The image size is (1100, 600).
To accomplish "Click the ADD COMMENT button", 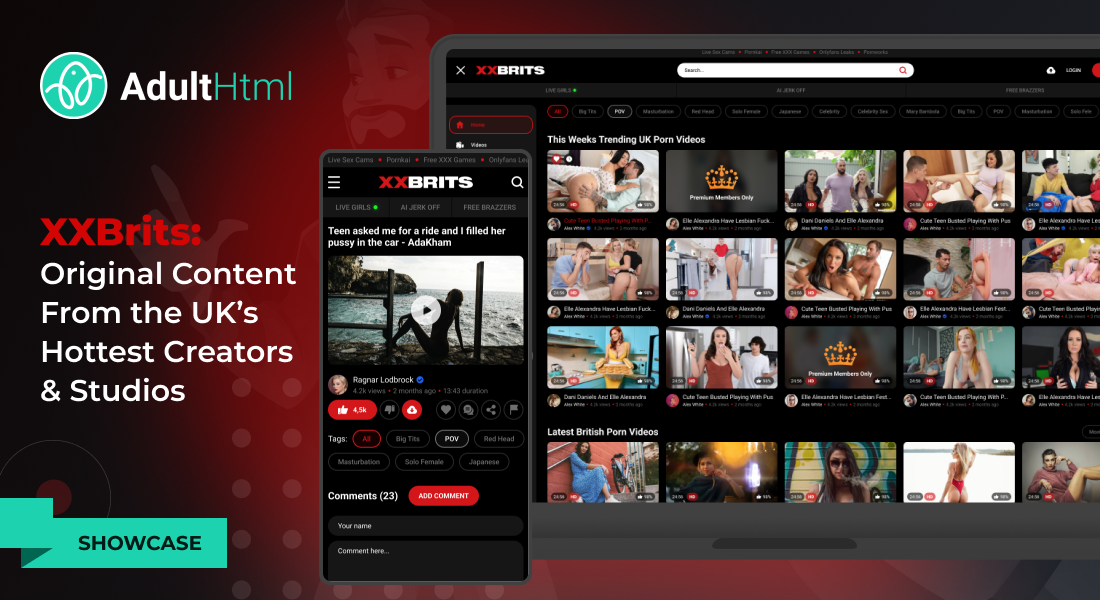I will coord(443,496).
